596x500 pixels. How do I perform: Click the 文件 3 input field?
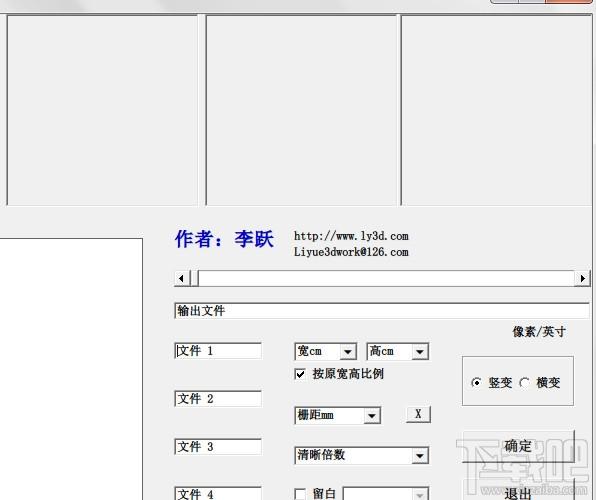pyautogui.click(x=218, y=446)
